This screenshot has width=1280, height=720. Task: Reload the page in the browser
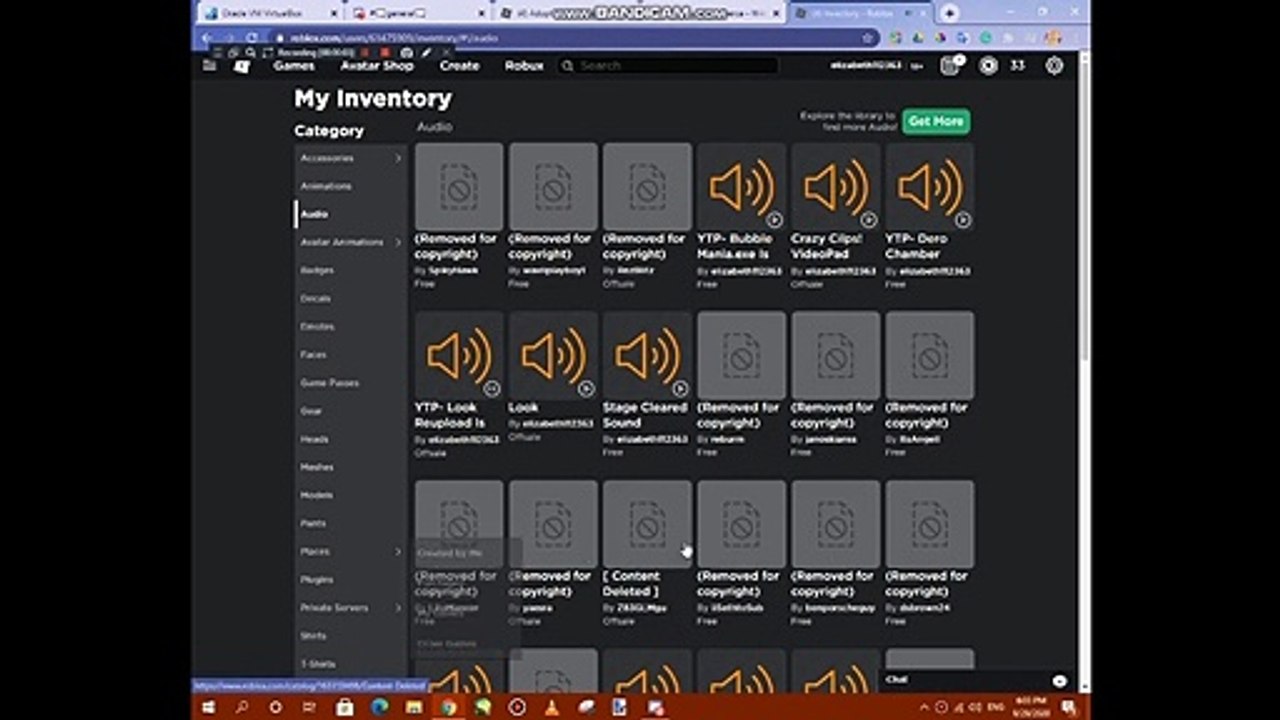point(251,38)
